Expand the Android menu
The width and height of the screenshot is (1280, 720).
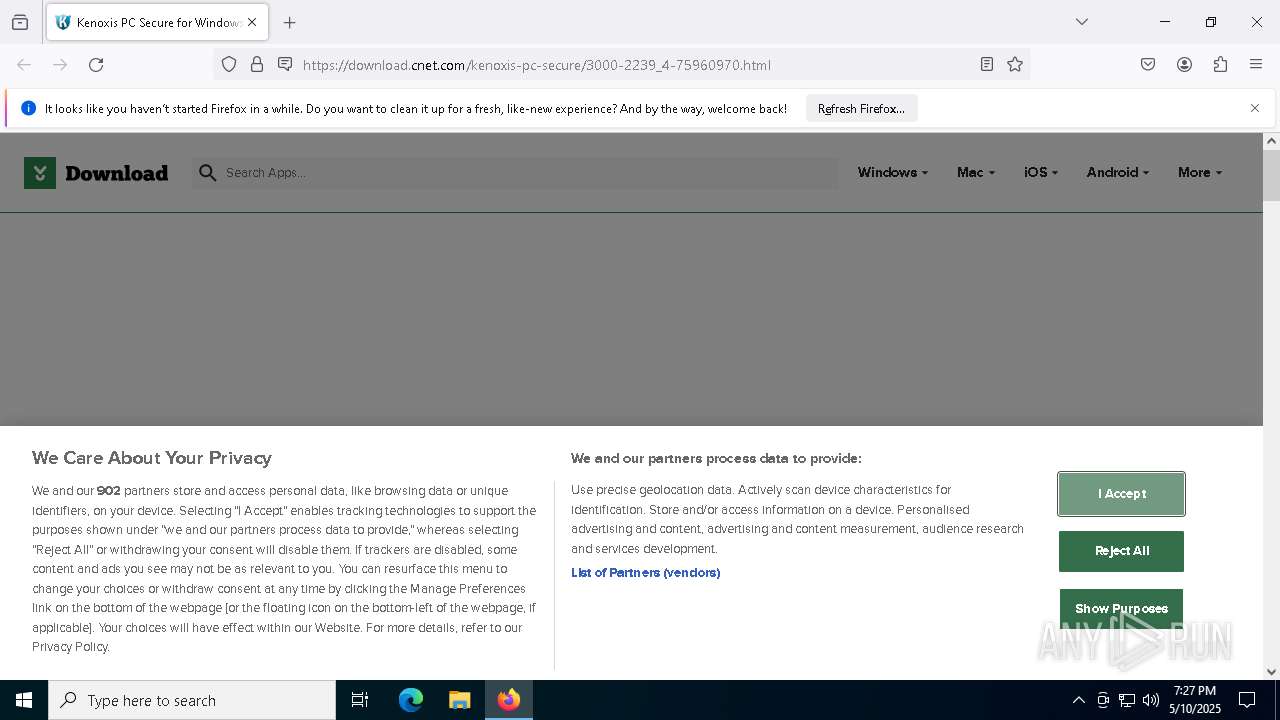click(x=1118, y=172)
